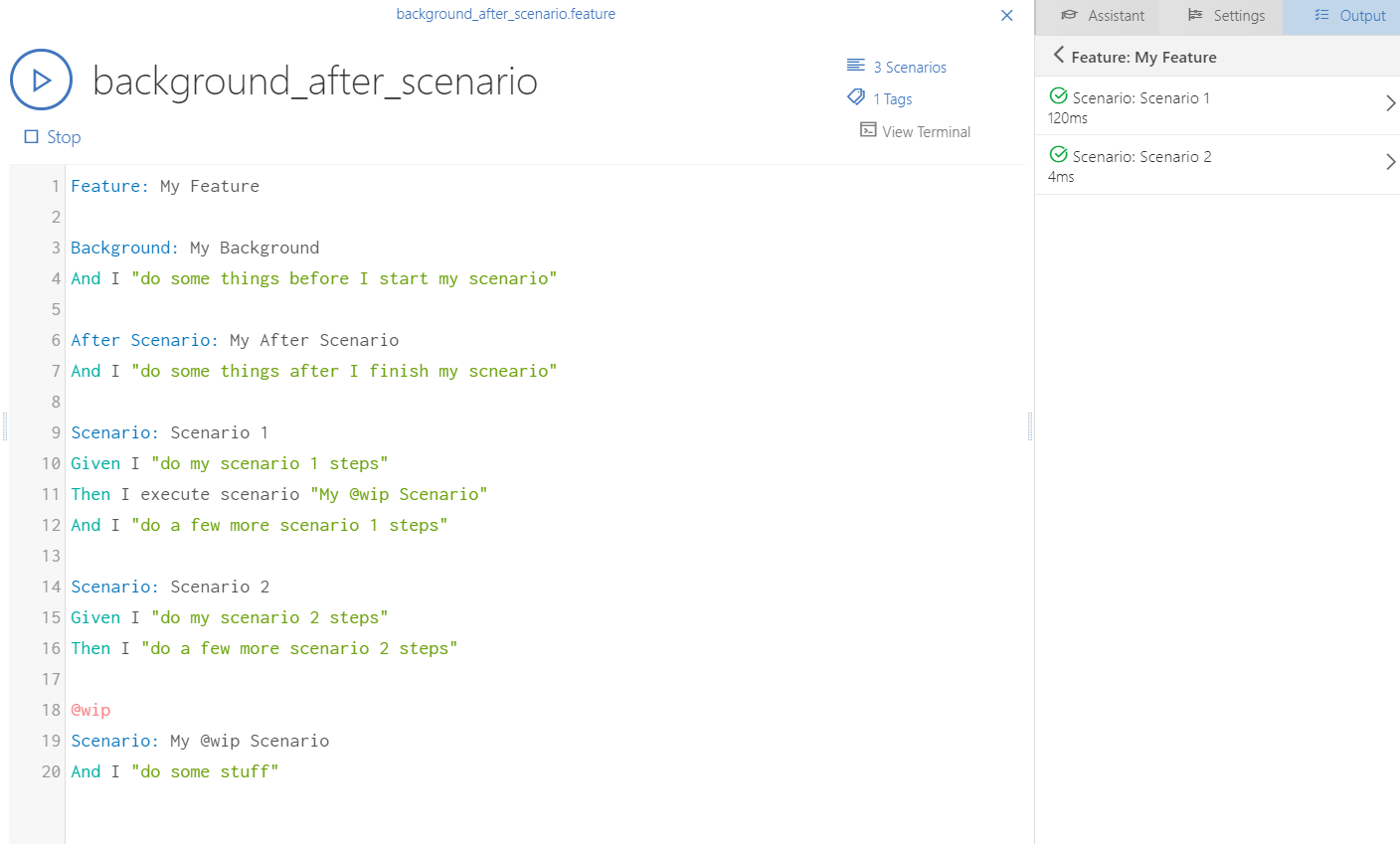Select the background_after_scenario.feature file tab
Viewport: 1400px width, 844px height.
click(505, 14)
